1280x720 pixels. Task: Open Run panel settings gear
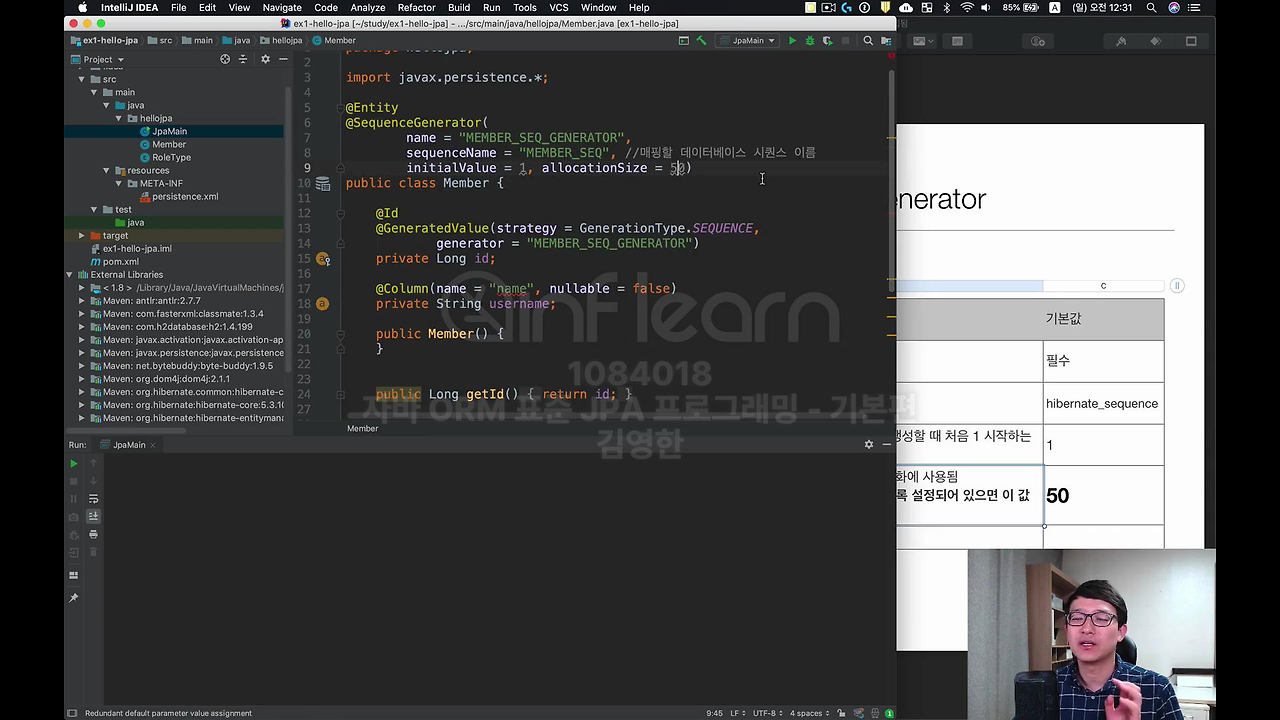868,444
